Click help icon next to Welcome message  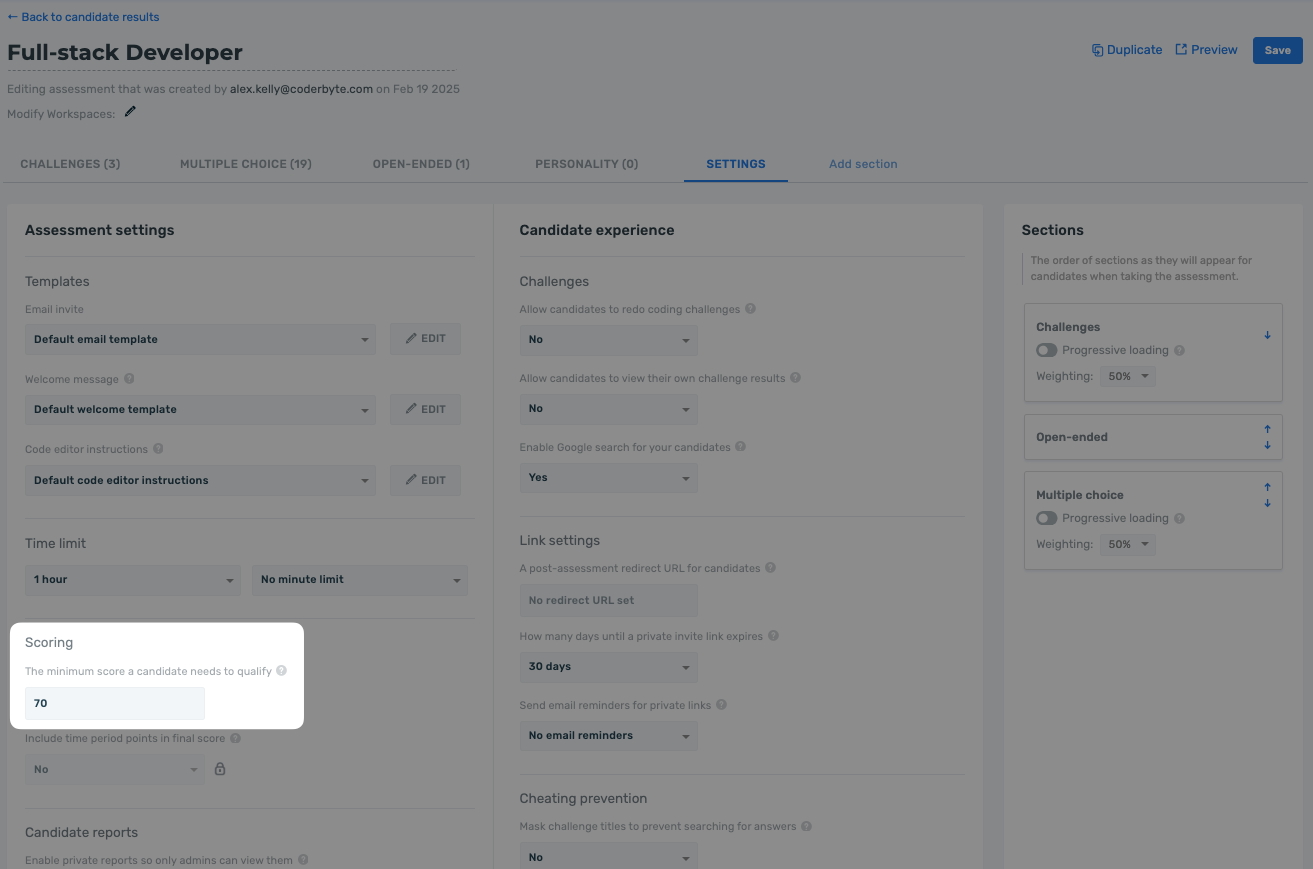coord(129,379)
